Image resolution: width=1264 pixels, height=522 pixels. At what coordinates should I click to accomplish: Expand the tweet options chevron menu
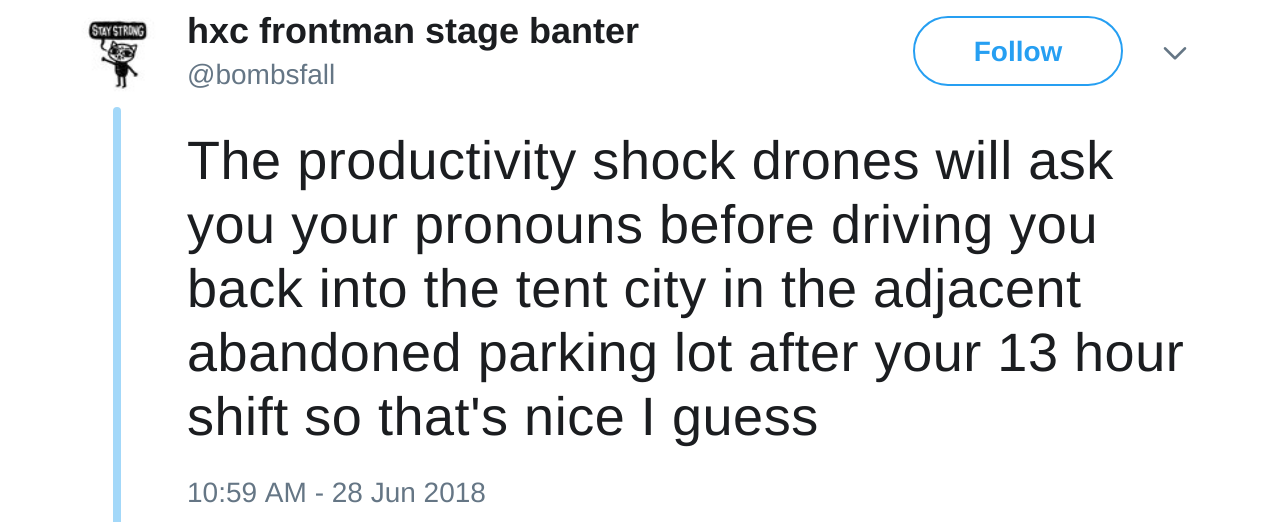[1174, 53]
